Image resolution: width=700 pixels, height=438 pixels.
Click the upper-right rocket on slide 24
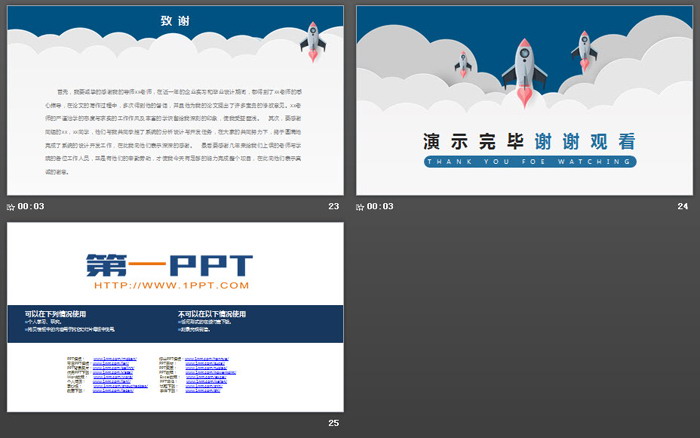[584, 51]
